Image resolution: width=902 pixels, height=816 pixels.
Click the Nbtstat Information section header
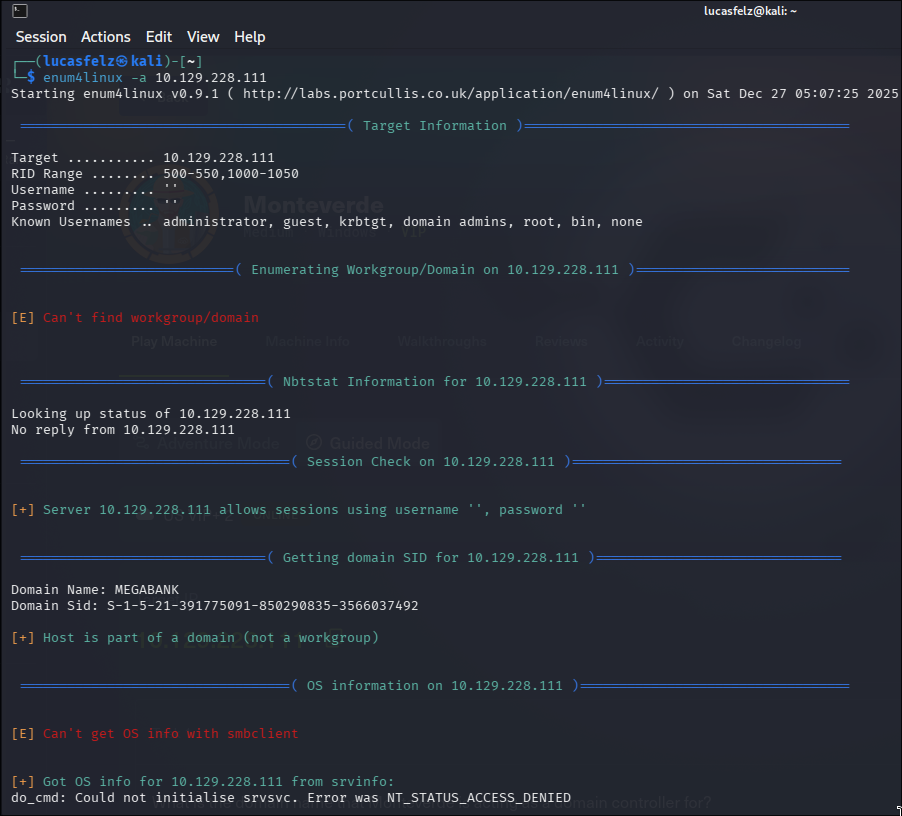pyautogui.click(x=435, y=382)
